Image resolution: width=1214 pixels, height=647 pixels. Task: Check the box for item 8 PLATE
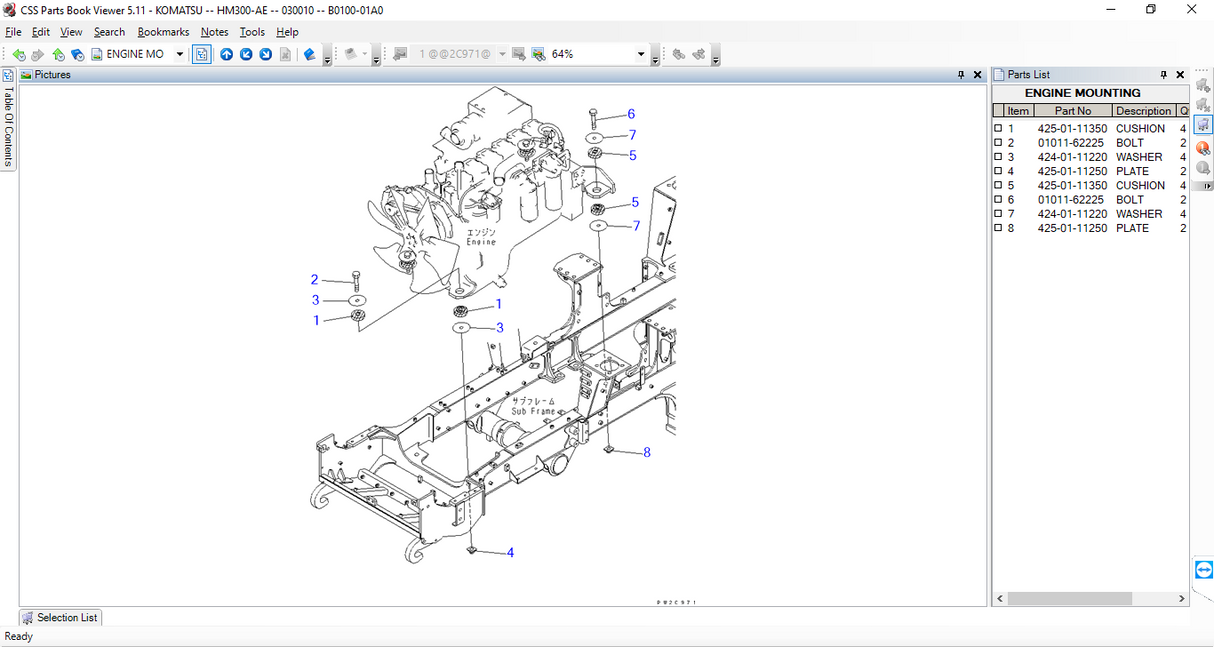[x=998, y=228]
